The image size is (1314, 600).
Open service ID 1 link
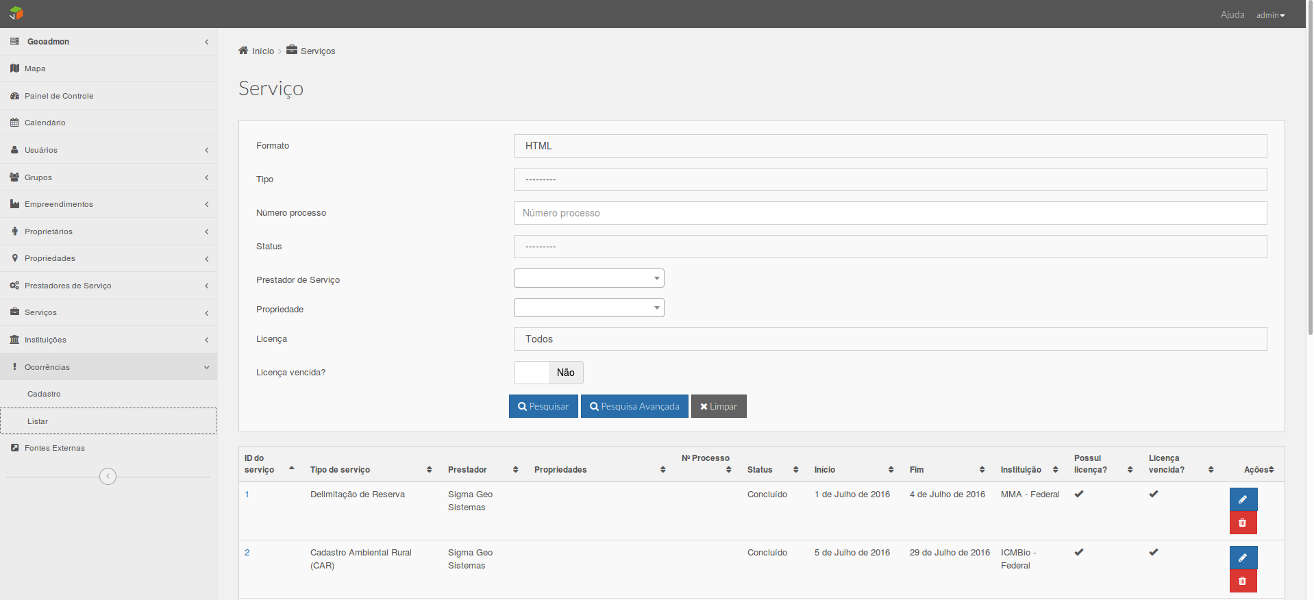(247, 495)
